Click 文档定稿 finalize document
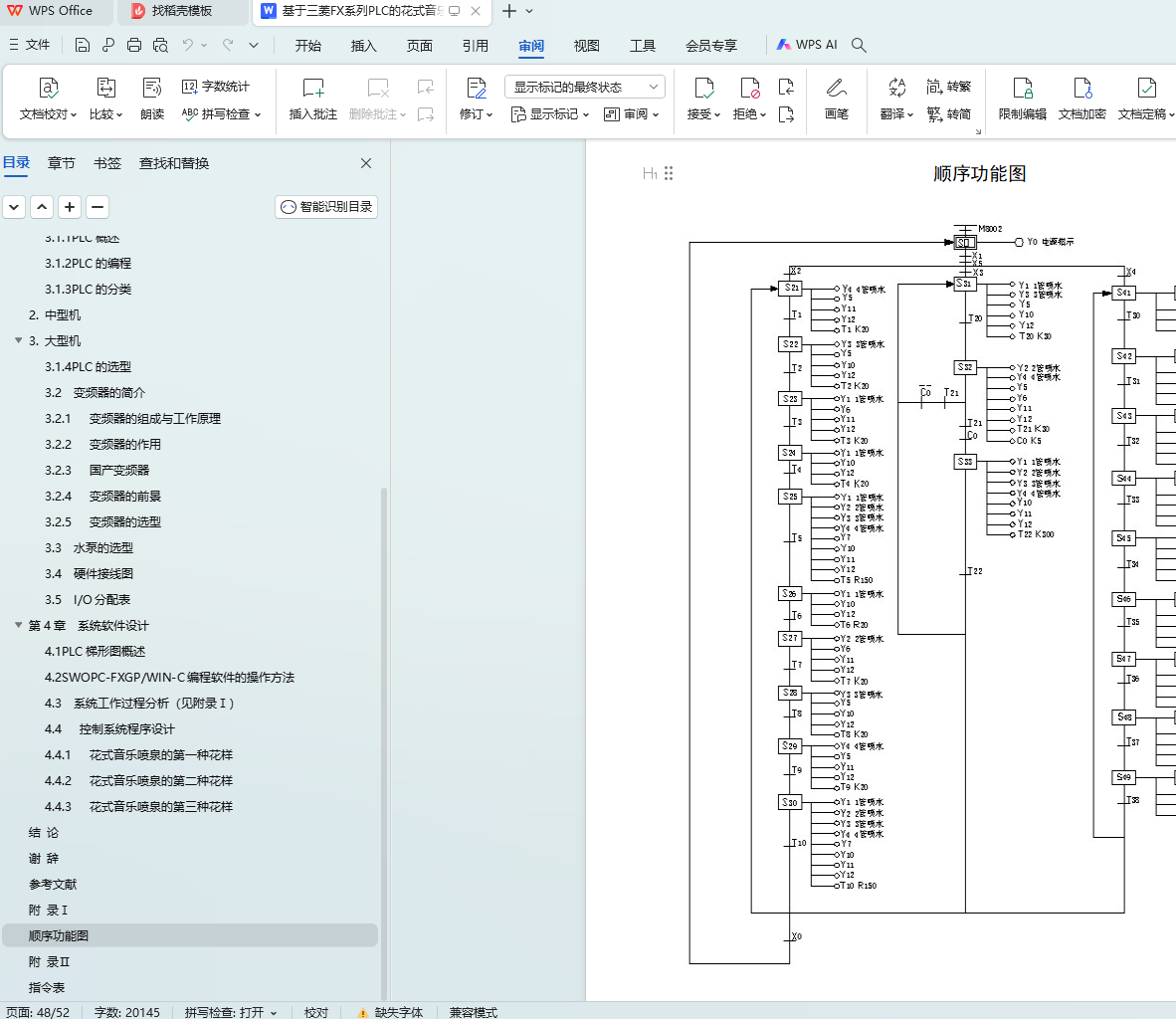Screen dimensions: 1176x1019 tap(1145, 99)
